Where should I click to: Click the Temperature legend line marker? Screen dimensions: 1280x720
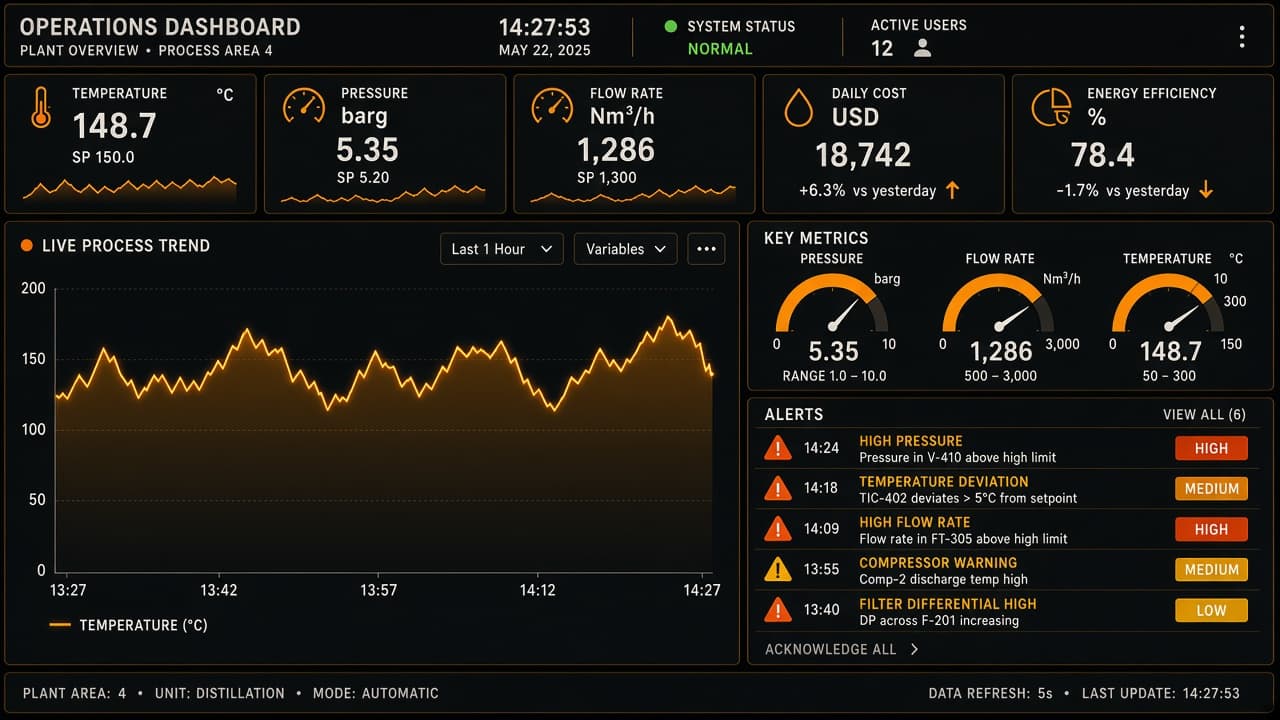[x=60, y=625]
